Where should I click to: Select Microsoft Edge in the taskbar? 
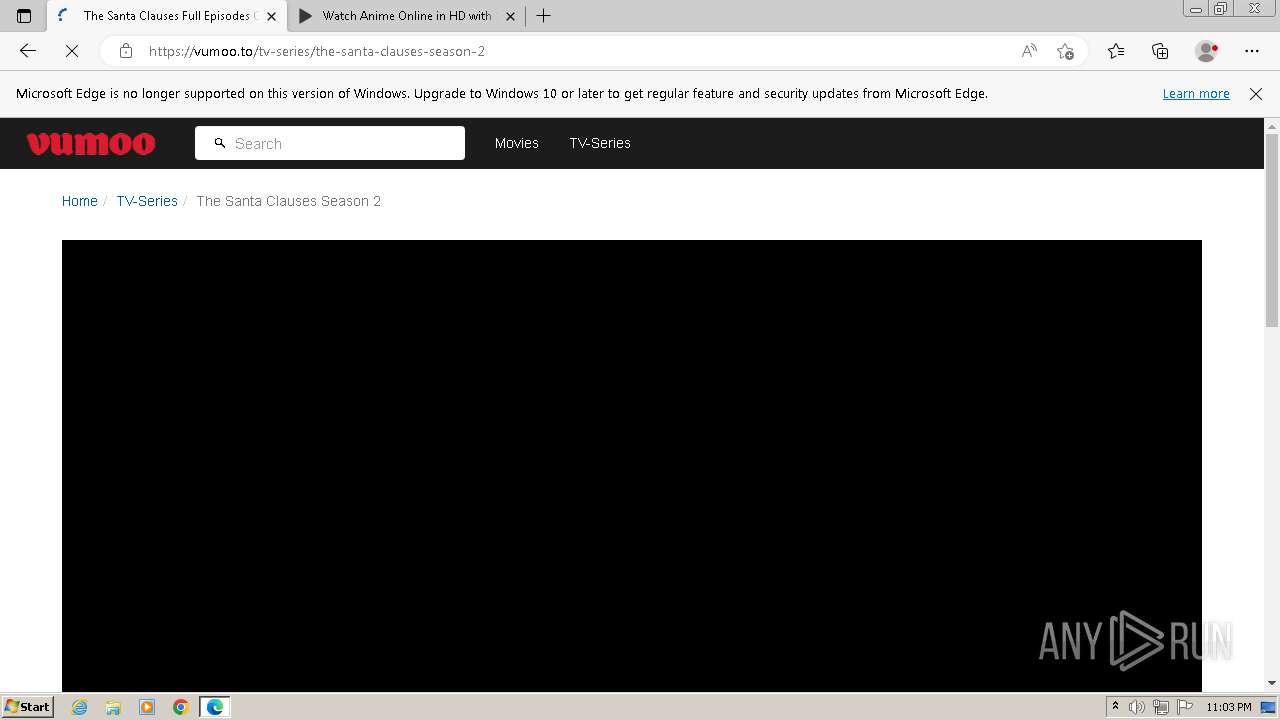point(215,707)
